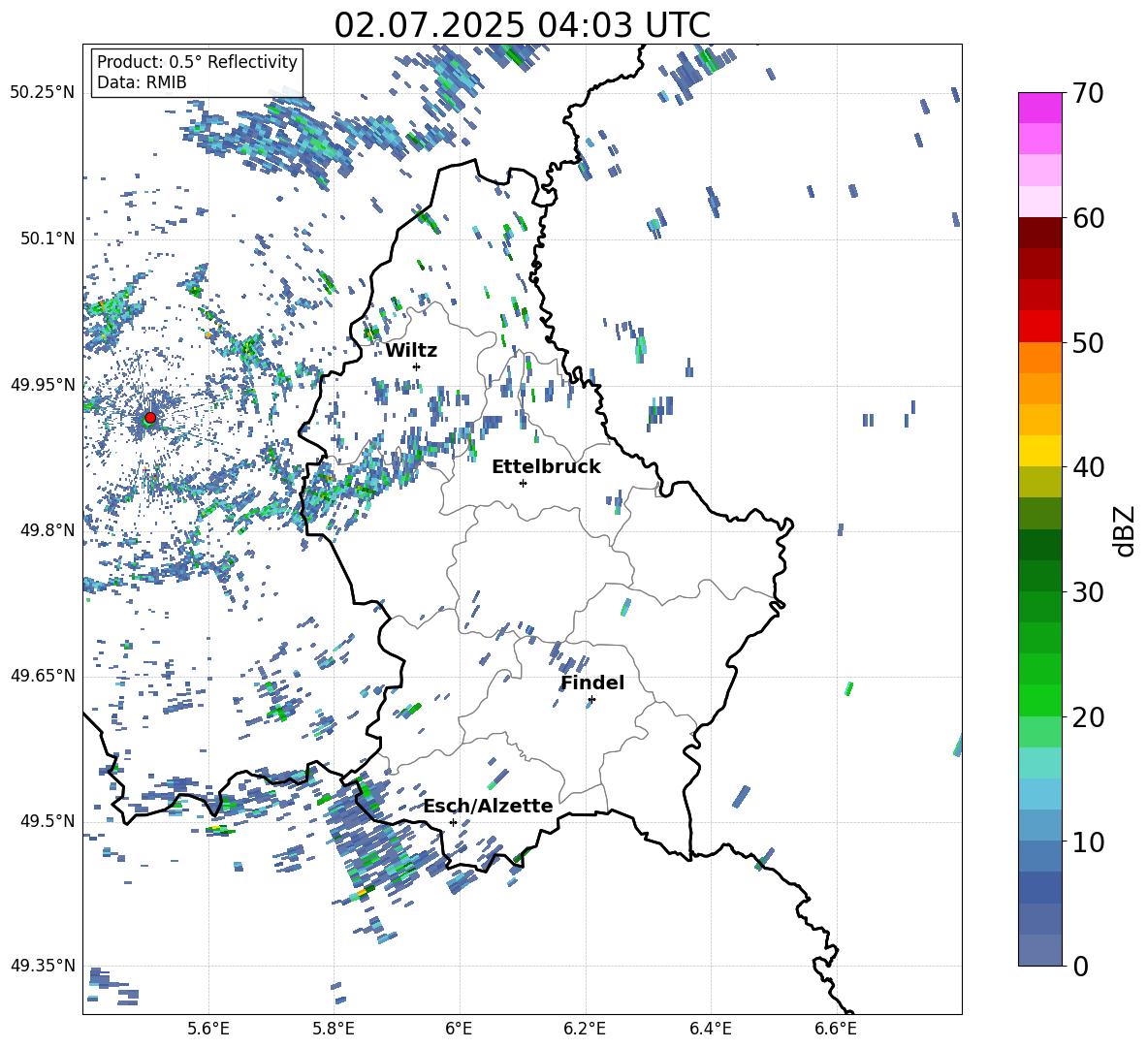Screen dimensions: 1148x1048
Task: Pick the olive colorbar segment below 40
Action: [1039, 482]
